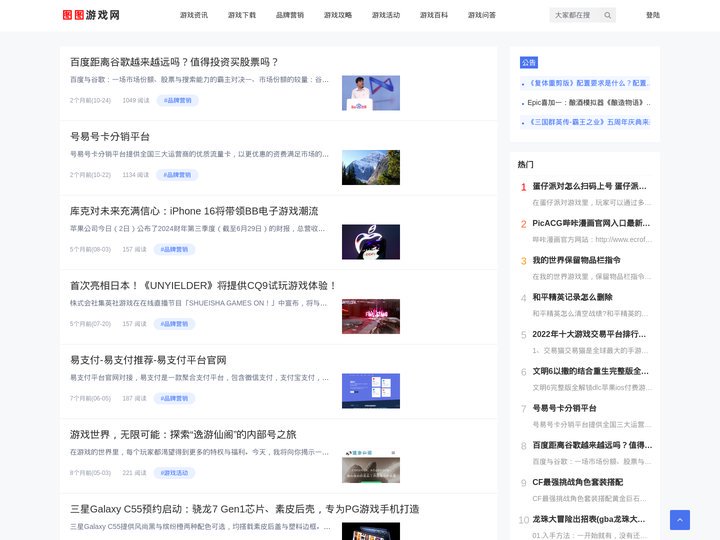The image size is (720, 540).
Task: Open hot item 6 文明6以撒的结合重生完整版
Action: point(590,371)
